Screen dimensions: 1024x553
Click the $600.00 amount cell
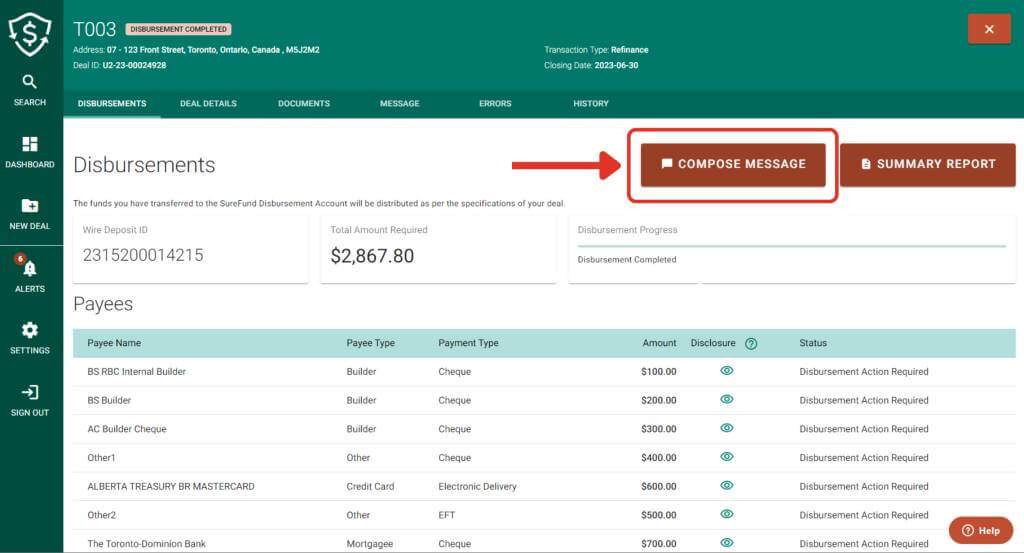(x=658, y=486)
